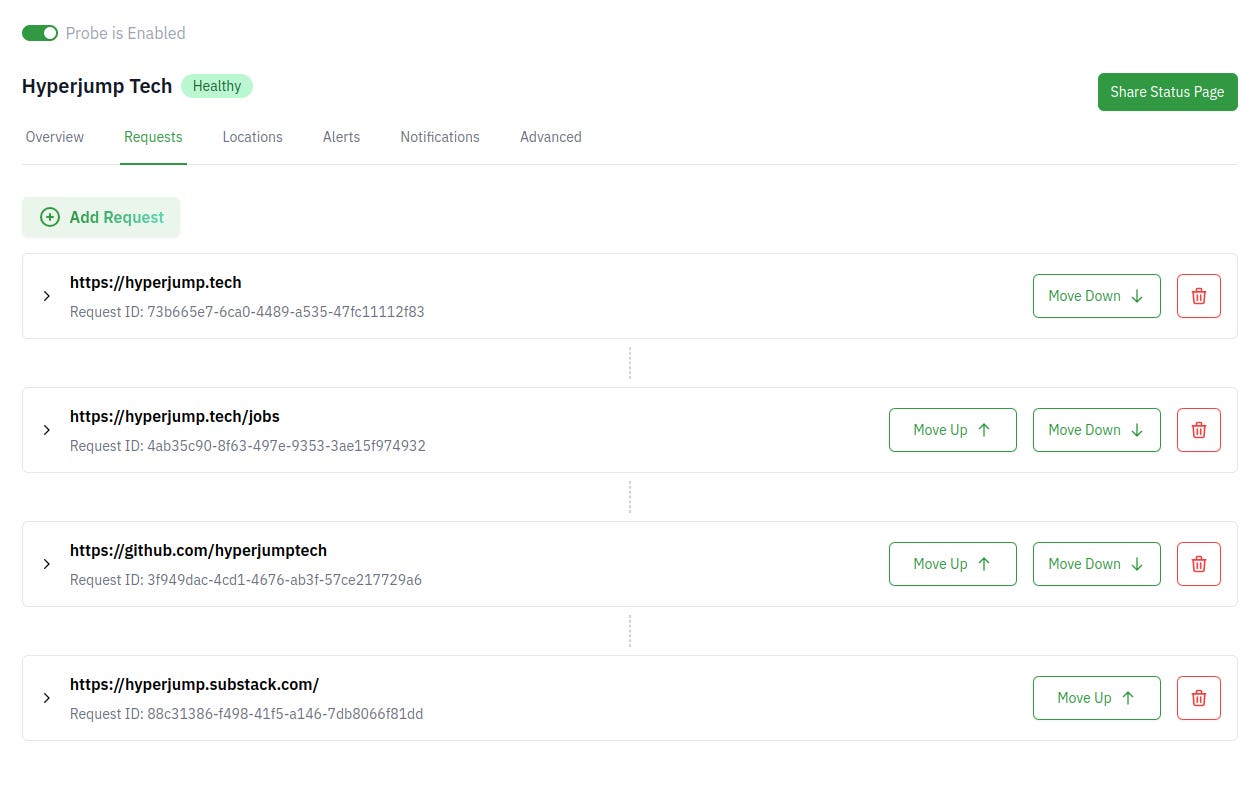Click trash icon beside hyperjump.substack.com
This screenshot has width=1257, height=795.
[x=1198, y=698]
